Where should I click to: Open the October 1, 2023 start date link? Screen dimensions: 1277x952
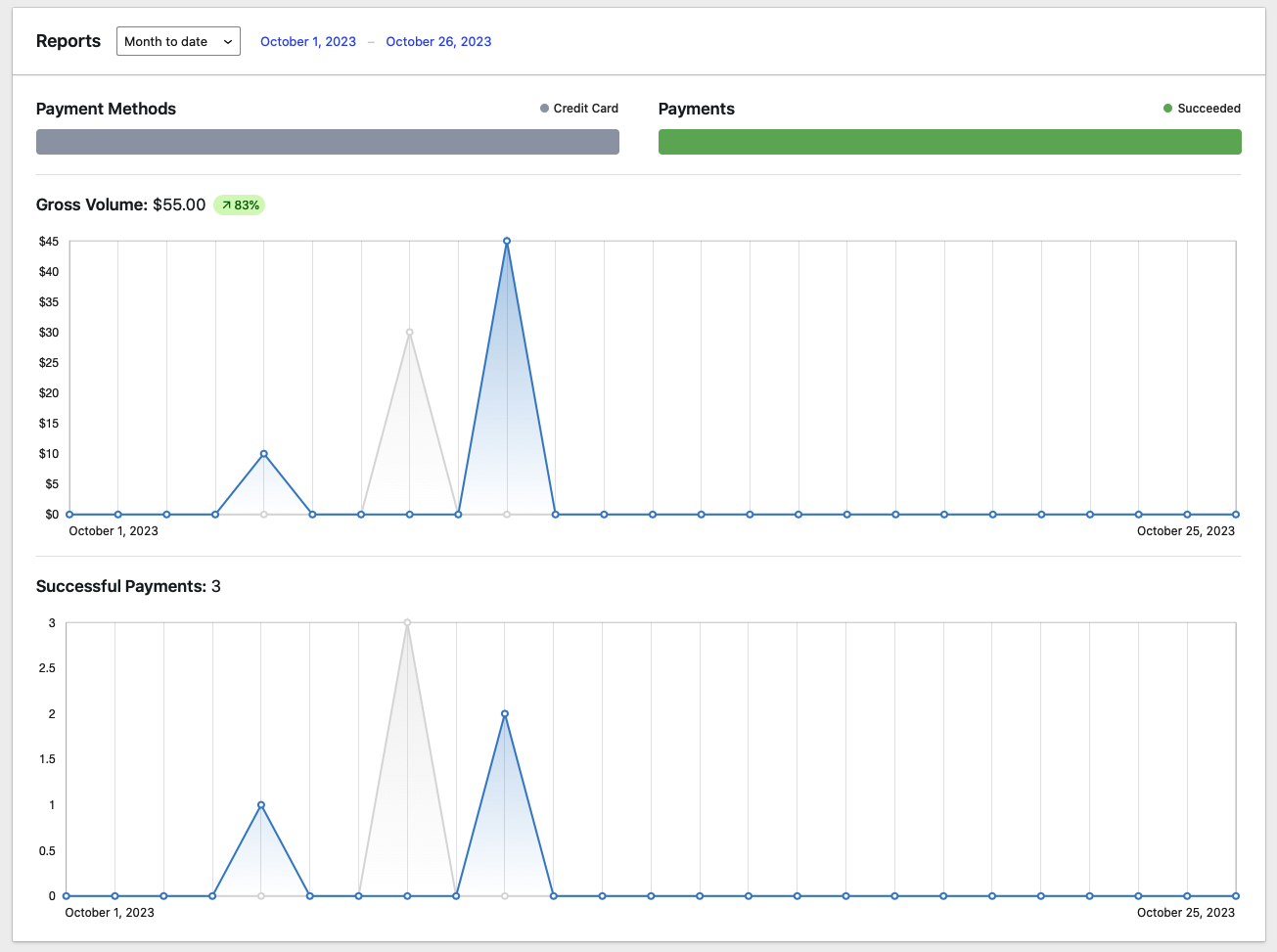pos(307,41)
